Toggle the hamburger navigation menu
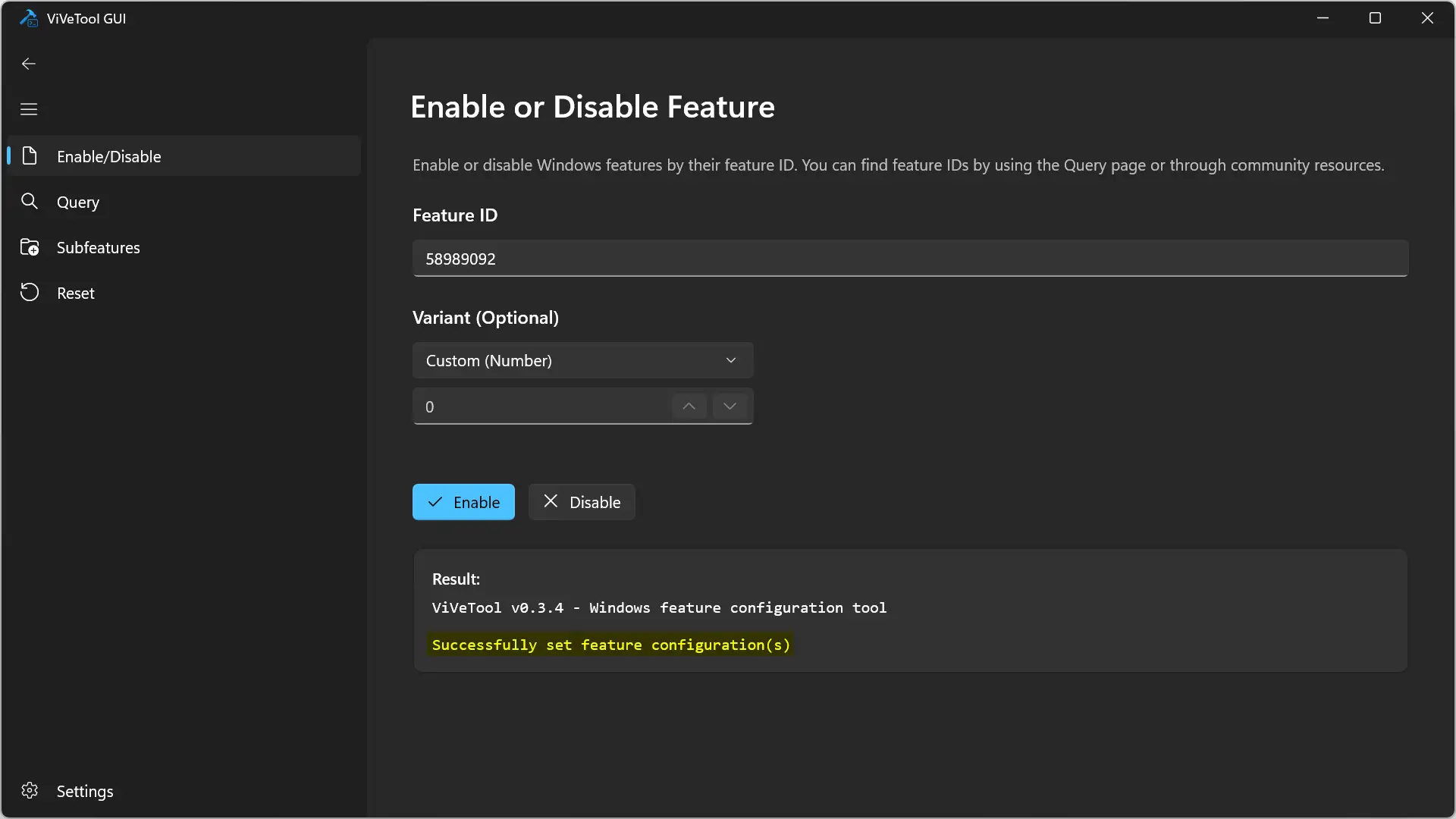The image size is (1456, 819). tap(29, 109)
